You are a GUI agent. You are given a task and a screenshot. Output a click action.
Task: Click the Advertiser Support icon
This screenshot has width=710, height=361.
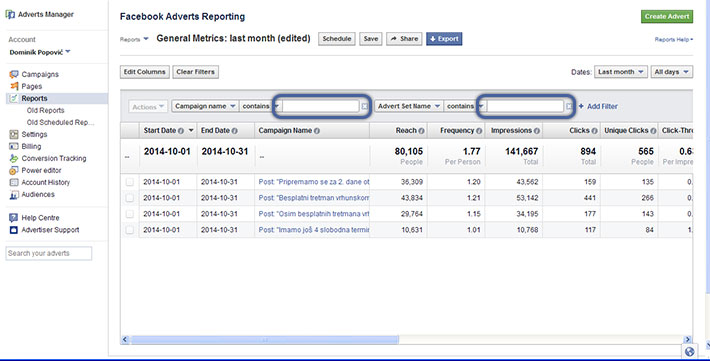pyautogui.click(x=14, y=230)
